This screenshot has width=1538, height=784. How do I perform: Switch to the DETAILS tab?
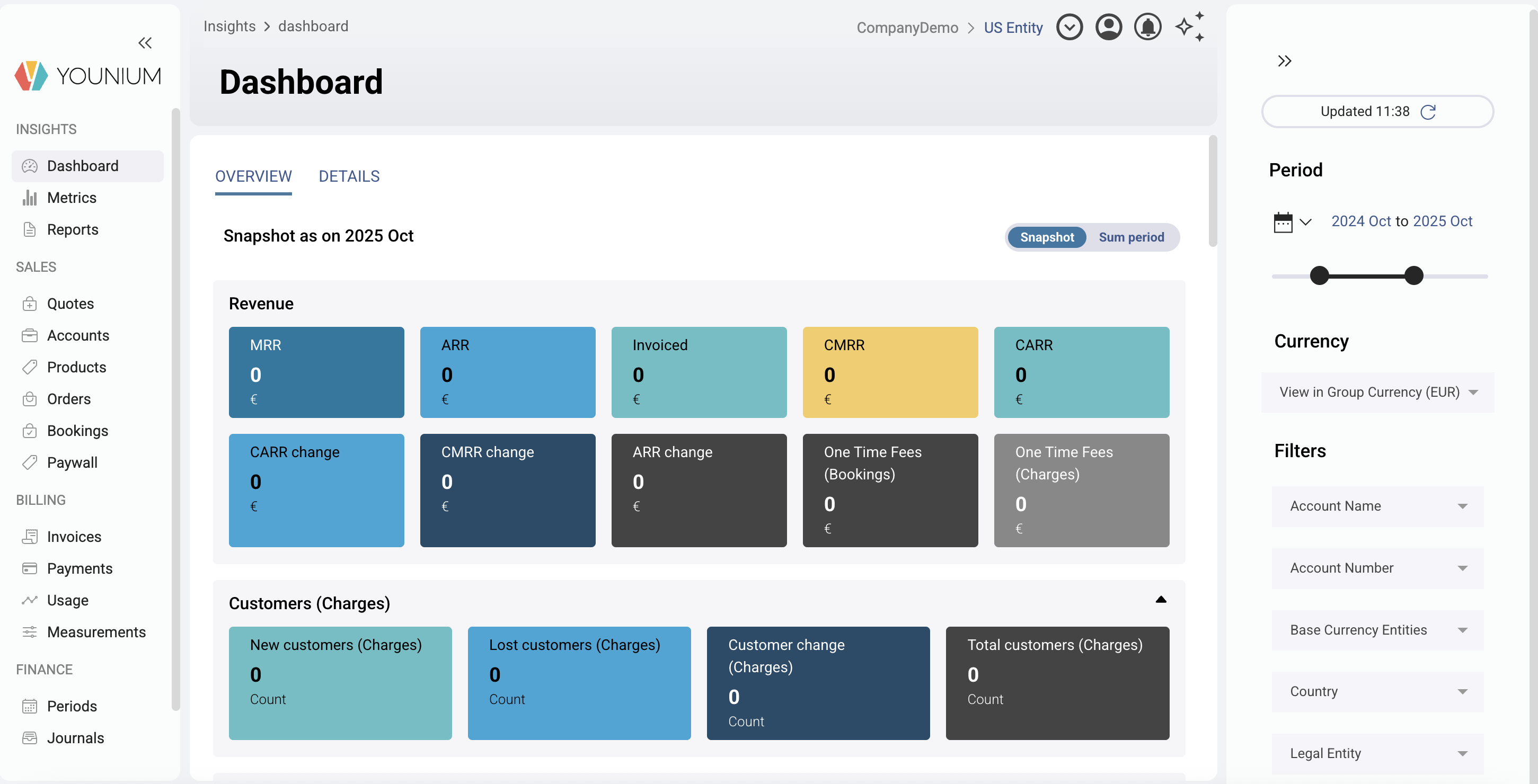coord(349,176)
